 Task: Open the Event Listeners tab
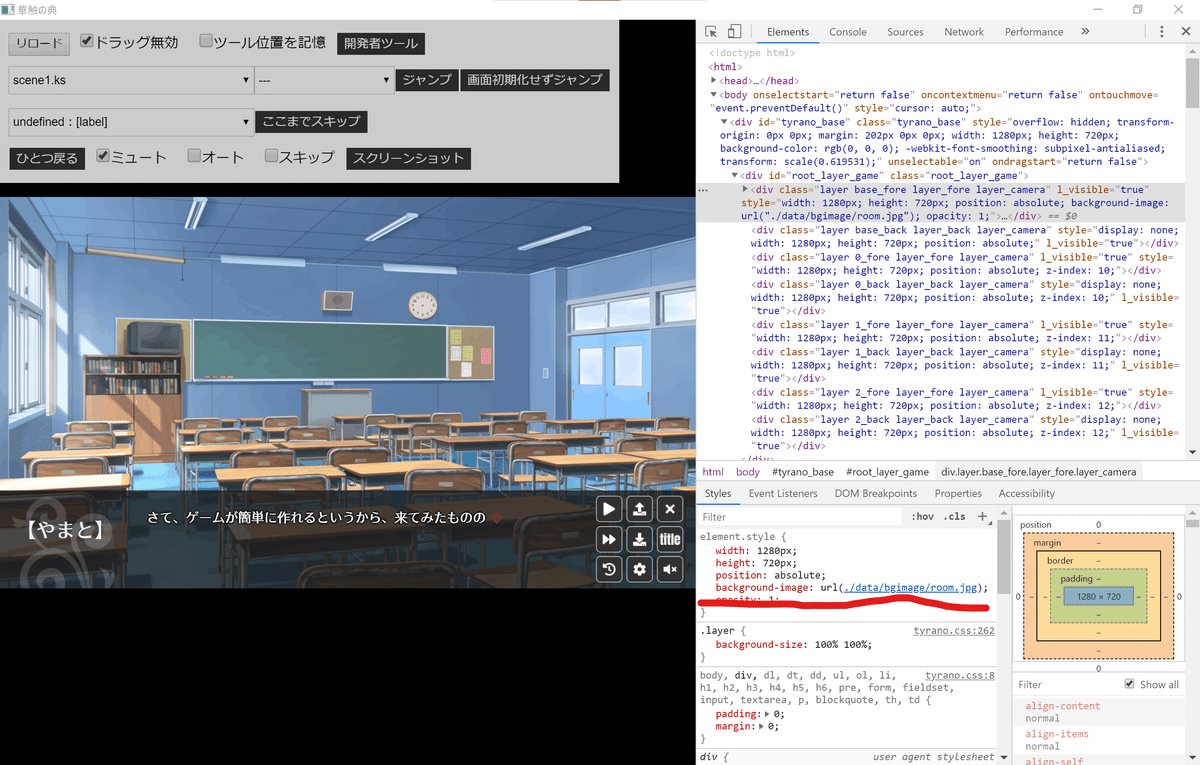(x=783, y=493)
